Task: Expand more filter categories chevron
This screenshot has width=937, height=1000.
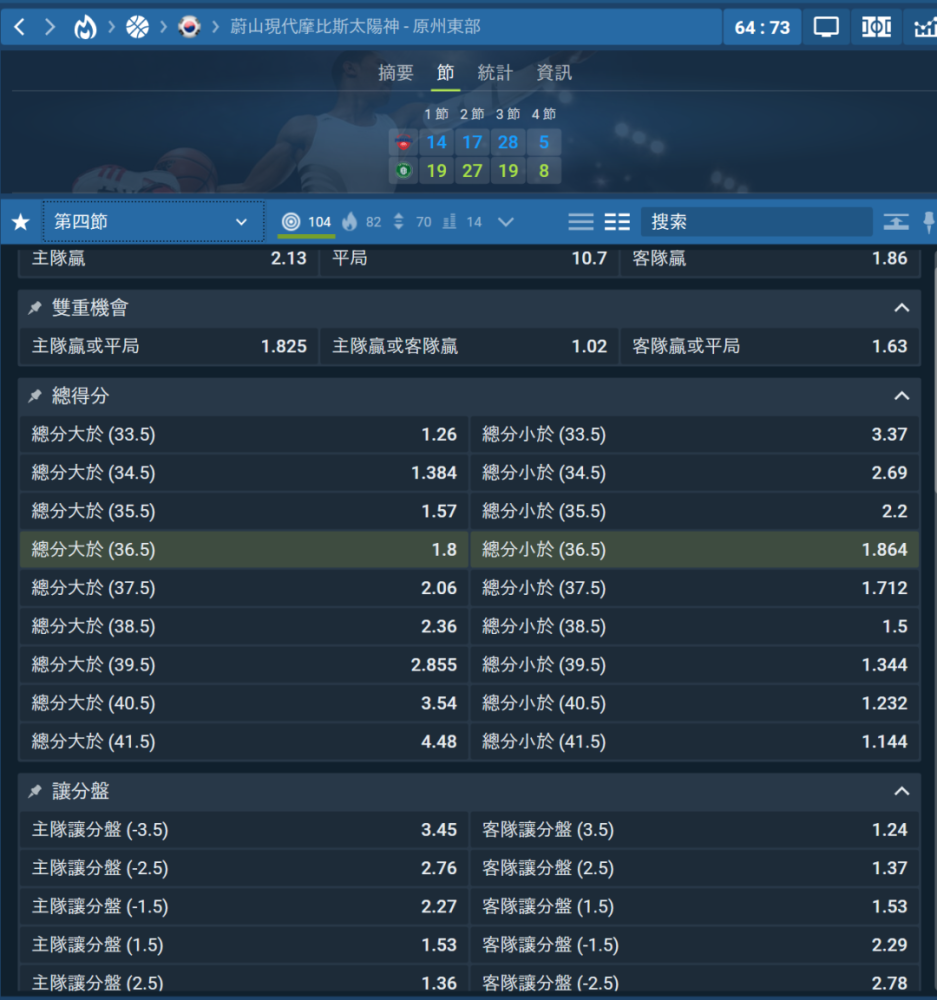Action: point(506,222)
